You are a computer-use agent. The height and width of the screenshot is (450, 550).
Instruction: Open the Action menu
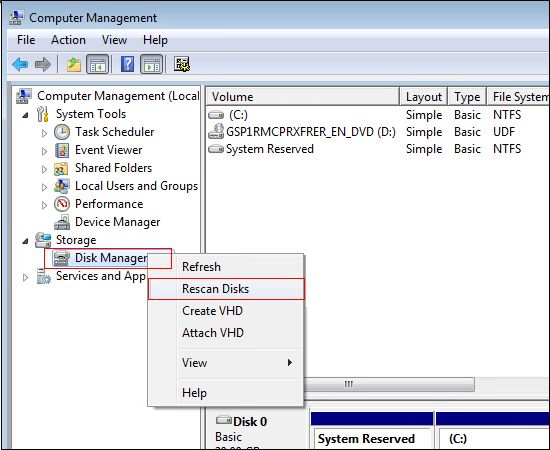coord(68,40)
